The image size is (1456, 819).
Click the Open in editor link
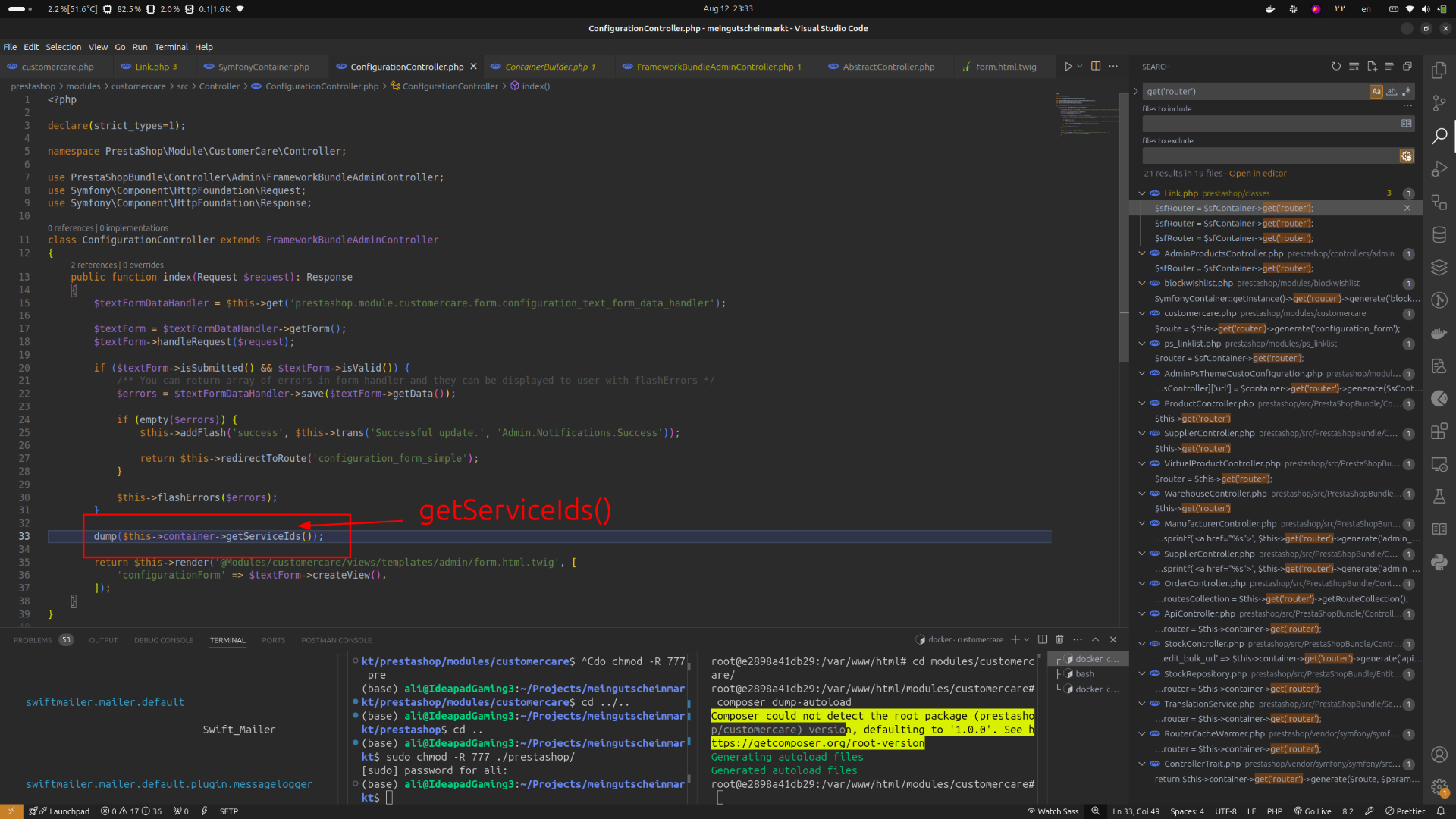[x=1257, y=174]
